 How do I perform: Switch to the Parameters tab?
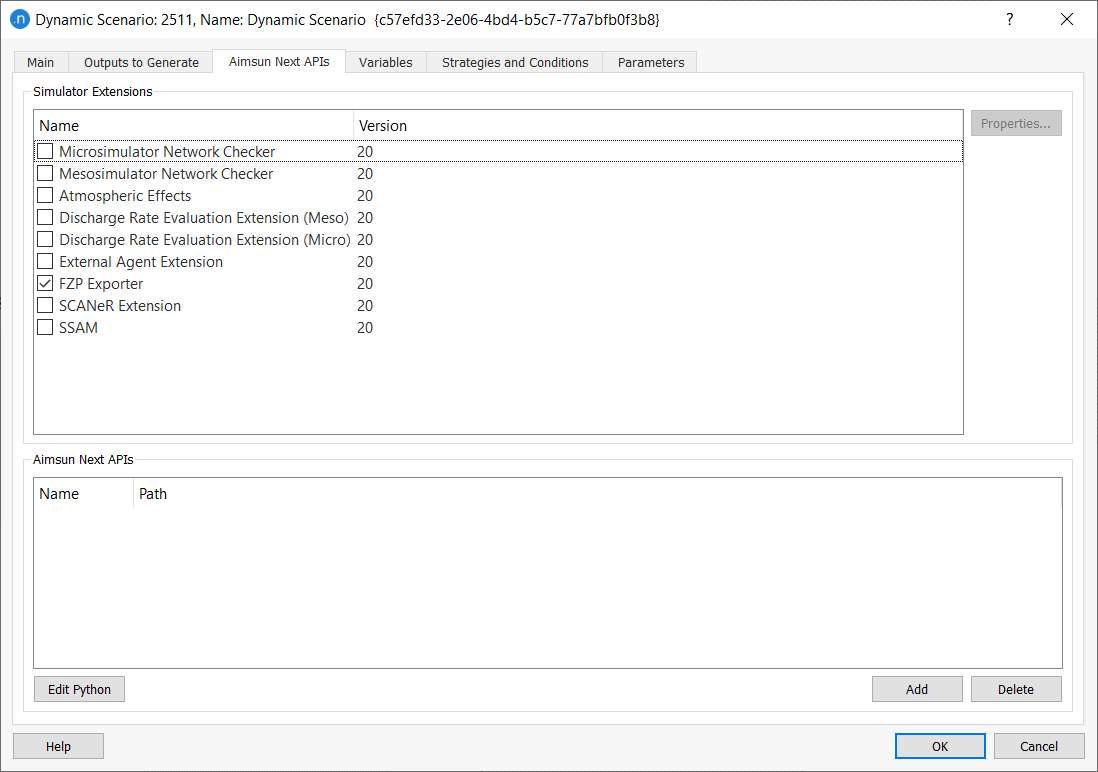coord(650,62)
